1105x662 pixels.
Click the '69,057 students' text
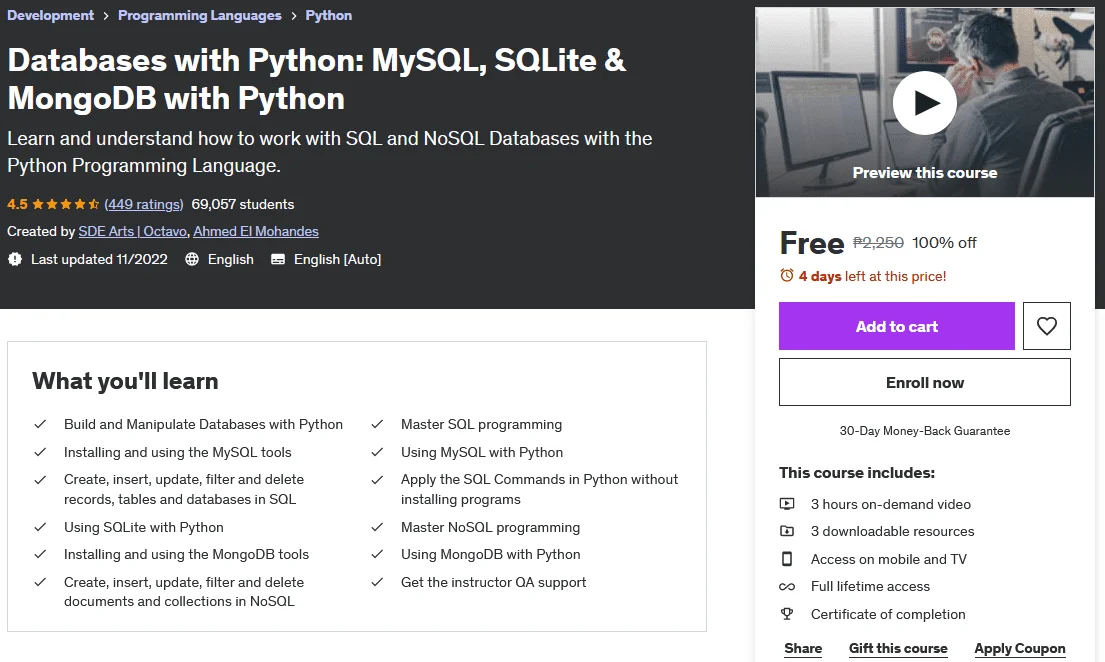tap(242, 204)
